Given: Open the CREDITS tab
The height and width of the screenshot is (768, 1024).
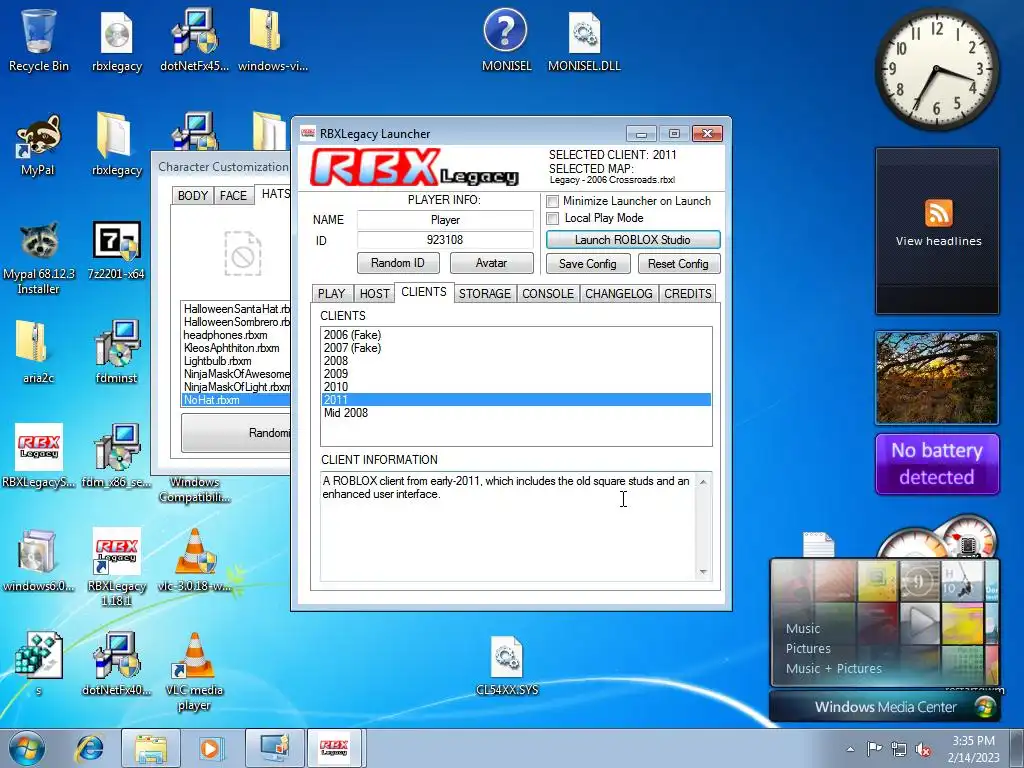Looking at the screenshot, I should [688, 294].
